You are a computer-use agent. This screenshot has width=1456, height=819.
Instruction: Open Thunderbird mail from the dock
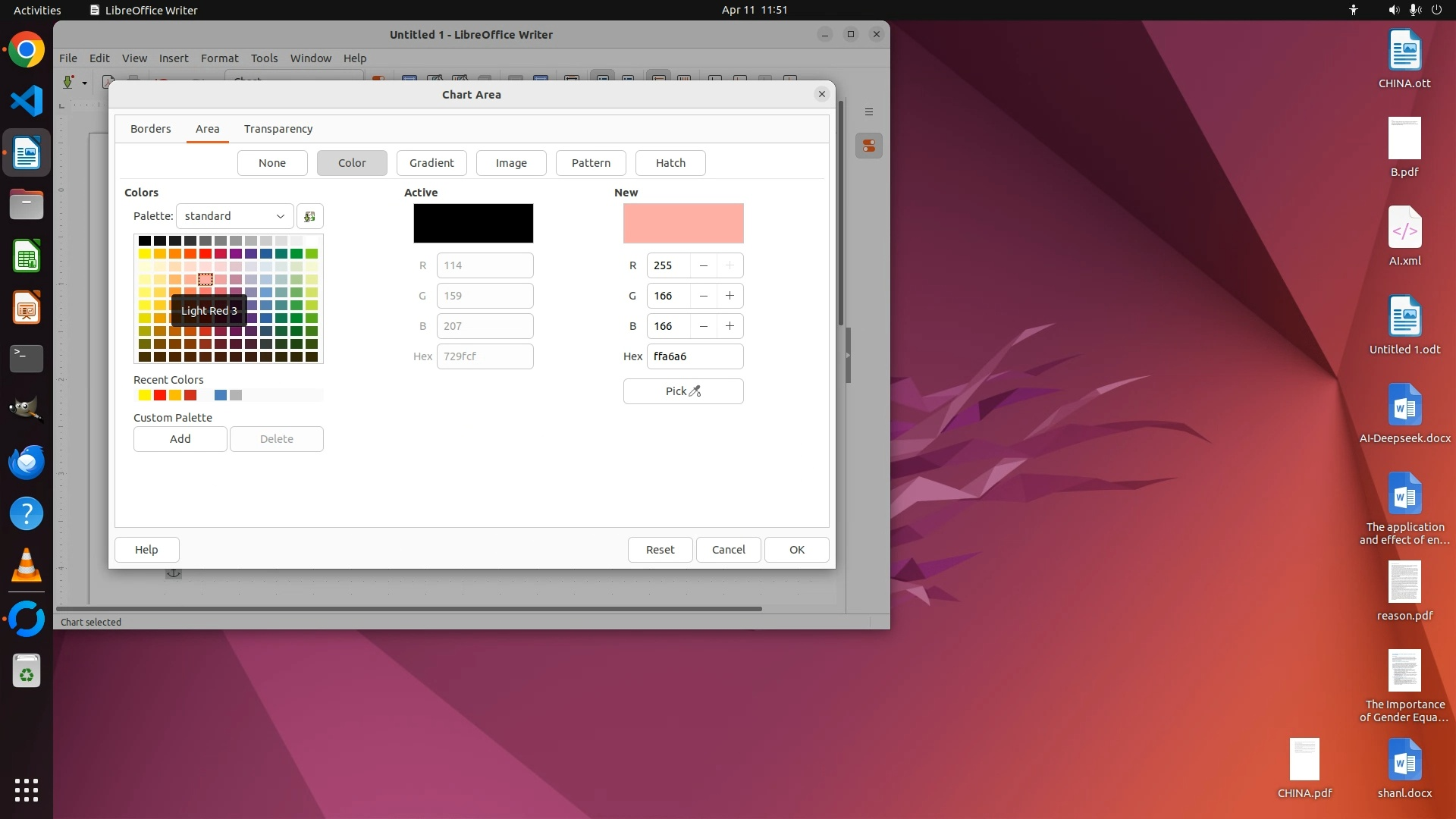tap(27, 461)
